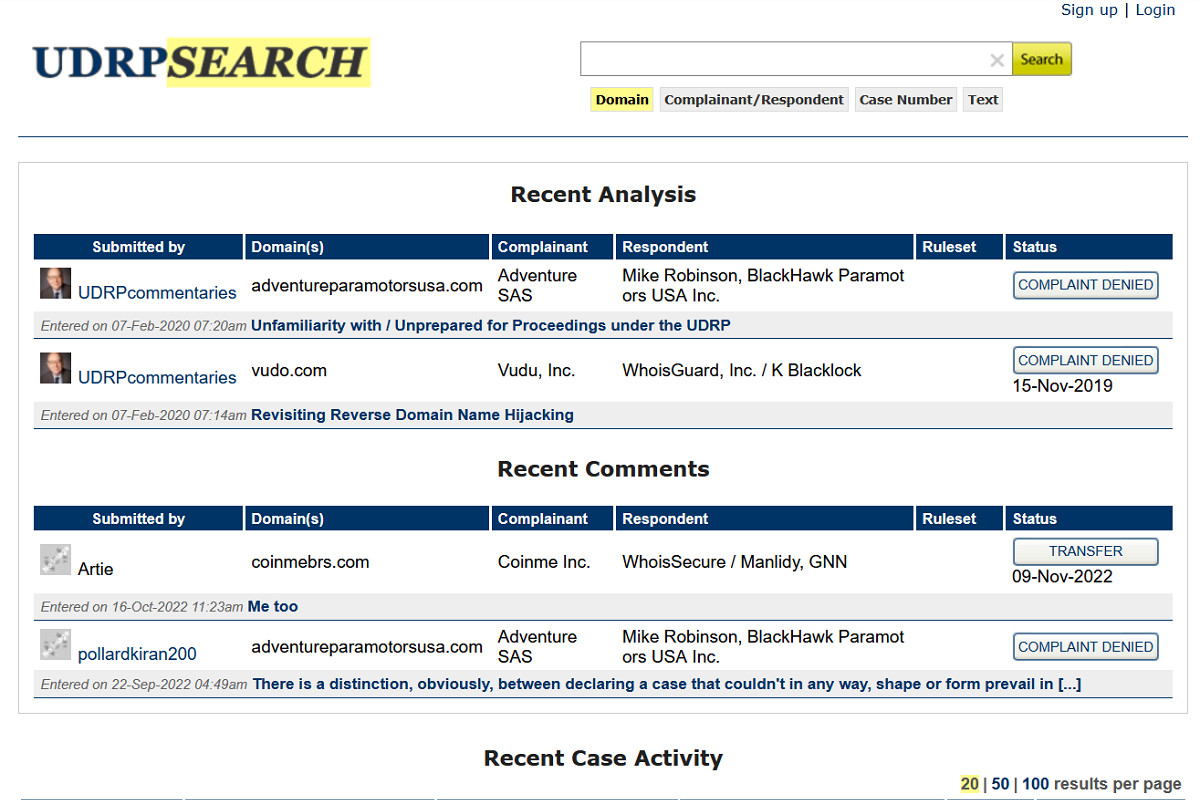The image size is (1200, 800).
Task: Select coinmebrs.com domain cell
Action: click(310, 562)
